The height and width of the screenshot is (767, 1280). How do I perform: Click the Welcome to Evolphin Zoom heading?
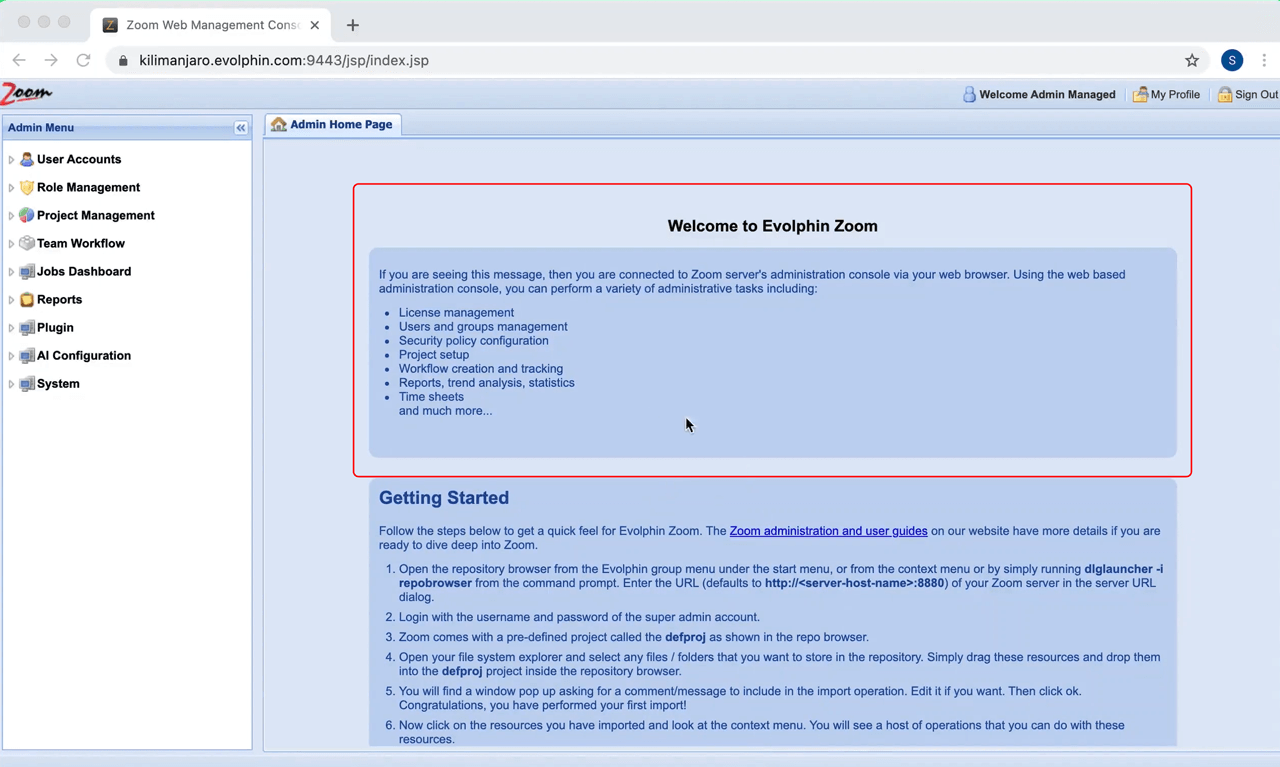click(772, 226)
